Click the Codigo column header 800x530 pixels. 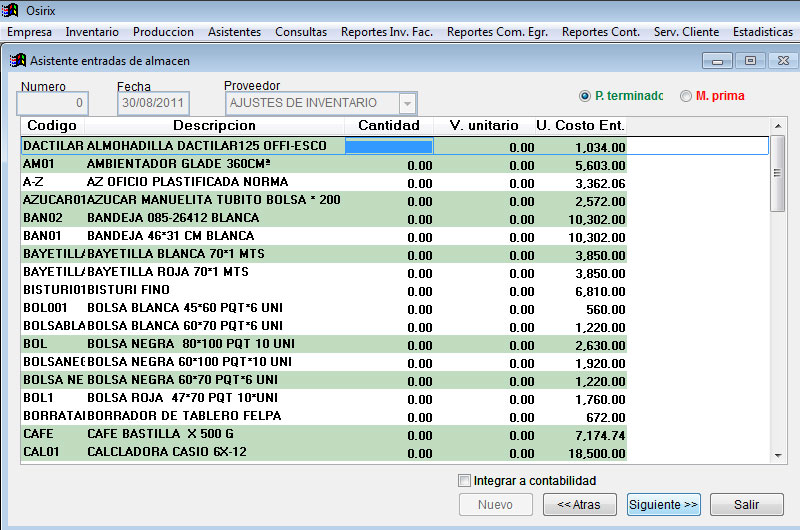click(x=52, y=125)
